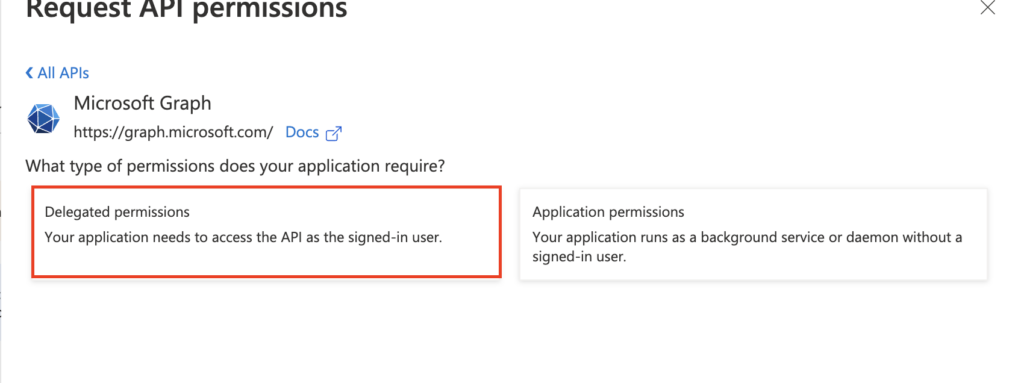The image size is (1024, 383).
Task: Click the graph.microsoft.com URL text
Action: point(173,133)
